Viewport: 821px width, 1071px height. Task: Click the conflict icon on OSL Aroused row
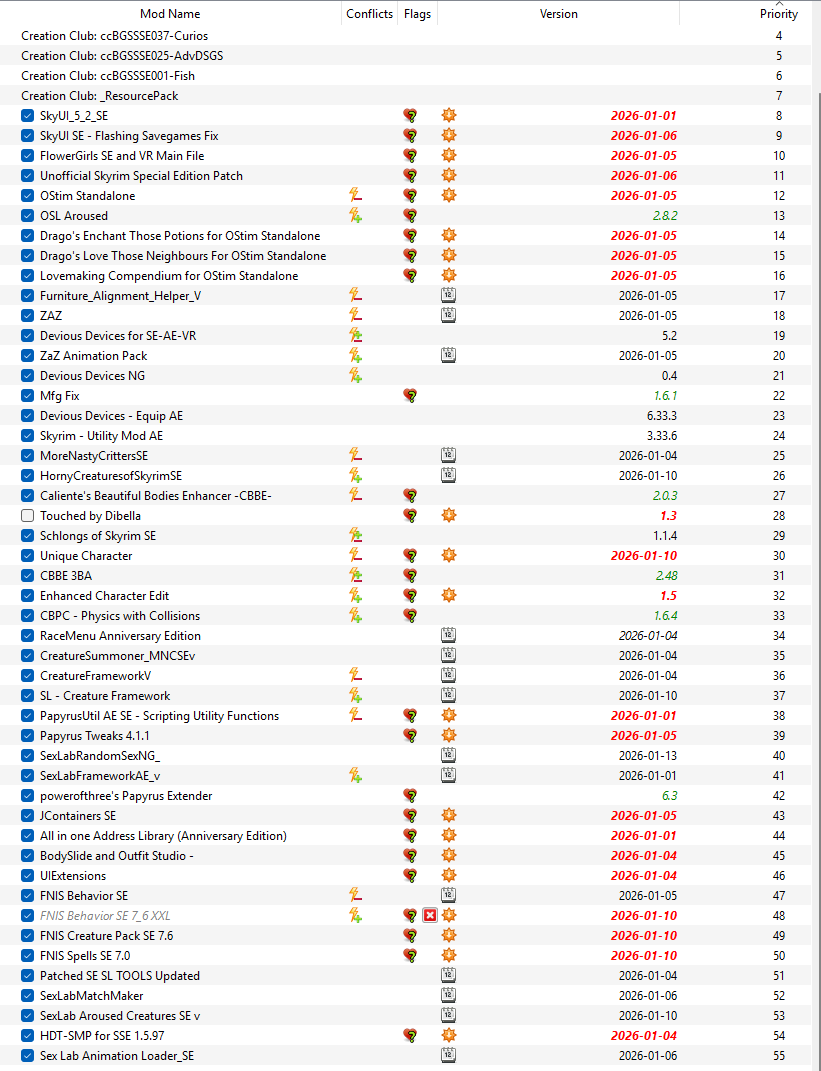[x=355, y=215]
